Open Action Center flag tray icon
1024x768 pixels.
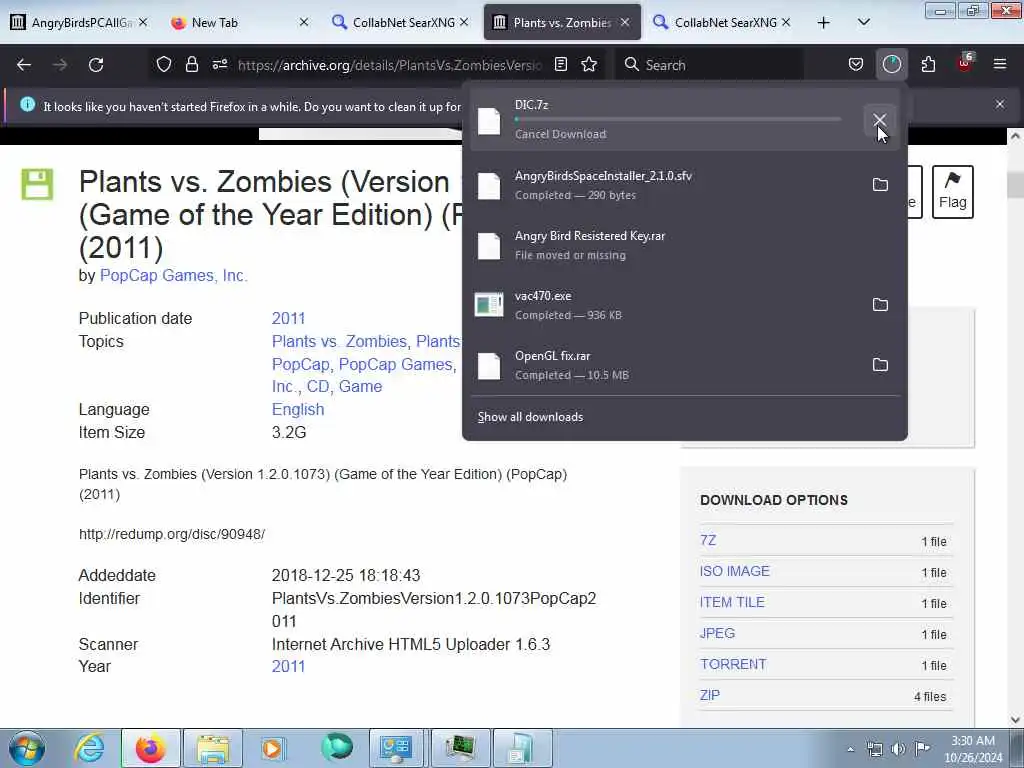(x=922, y=749)
